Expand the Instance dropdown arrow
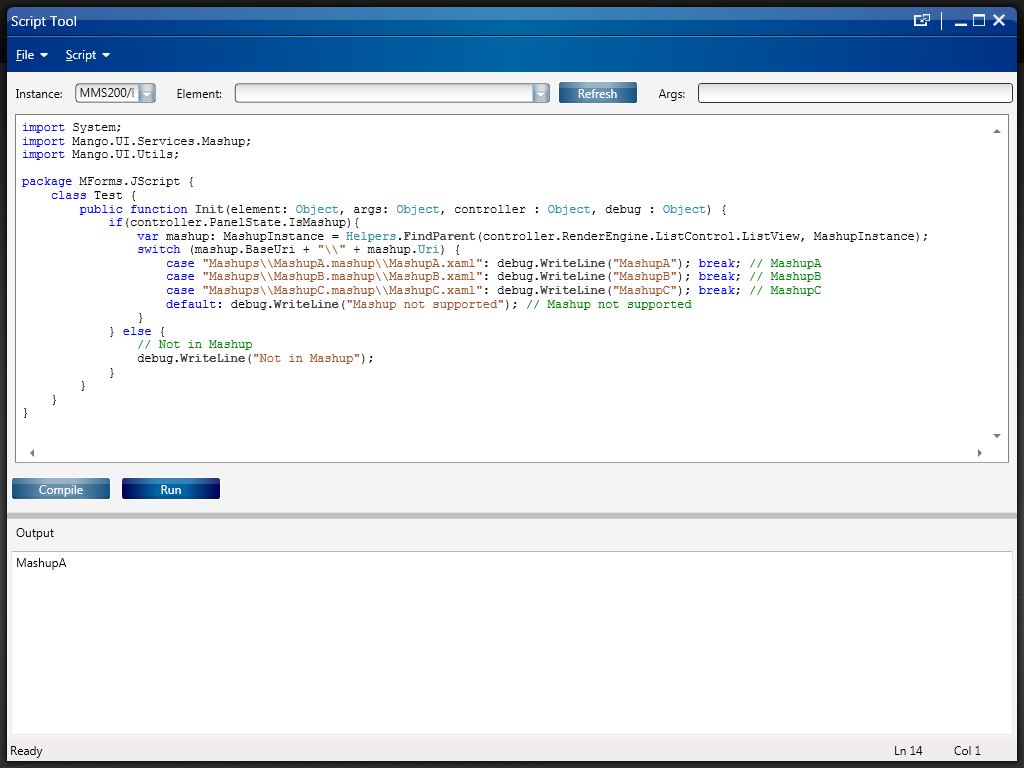 [x=147, y=93]
